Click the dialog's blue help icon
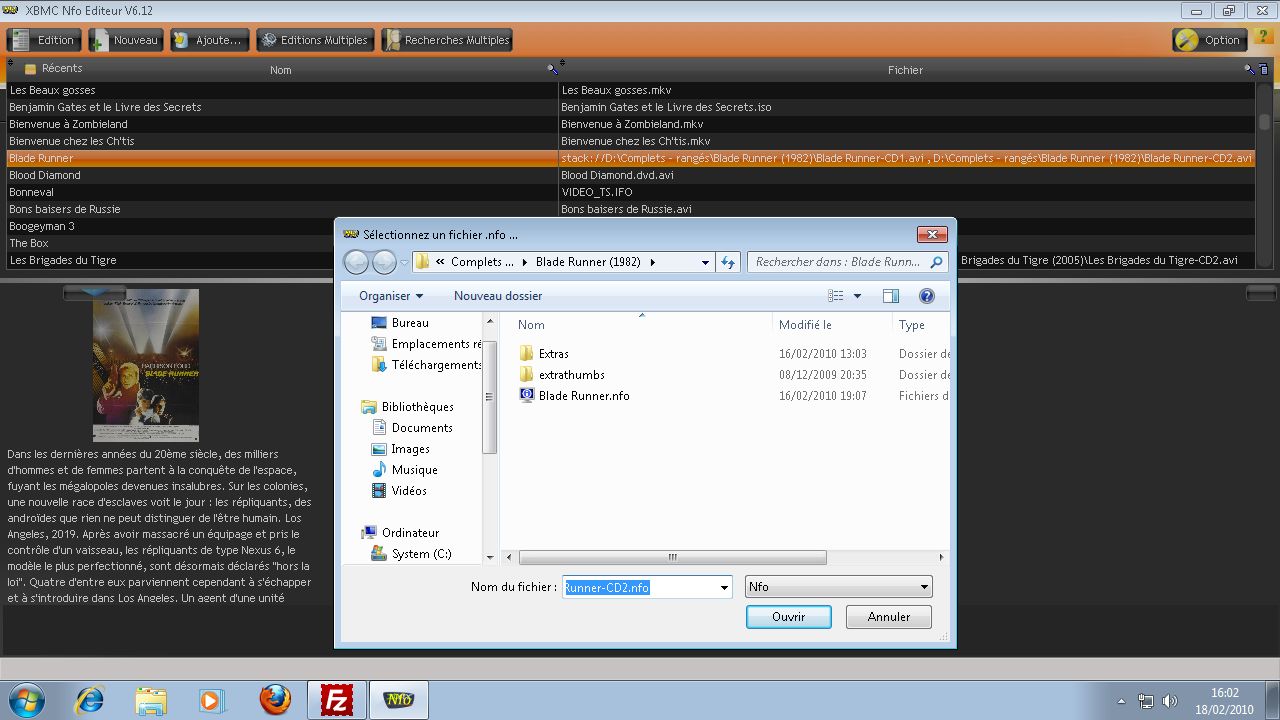Viewport: 1280px width, 720px height. coord(926,296)
